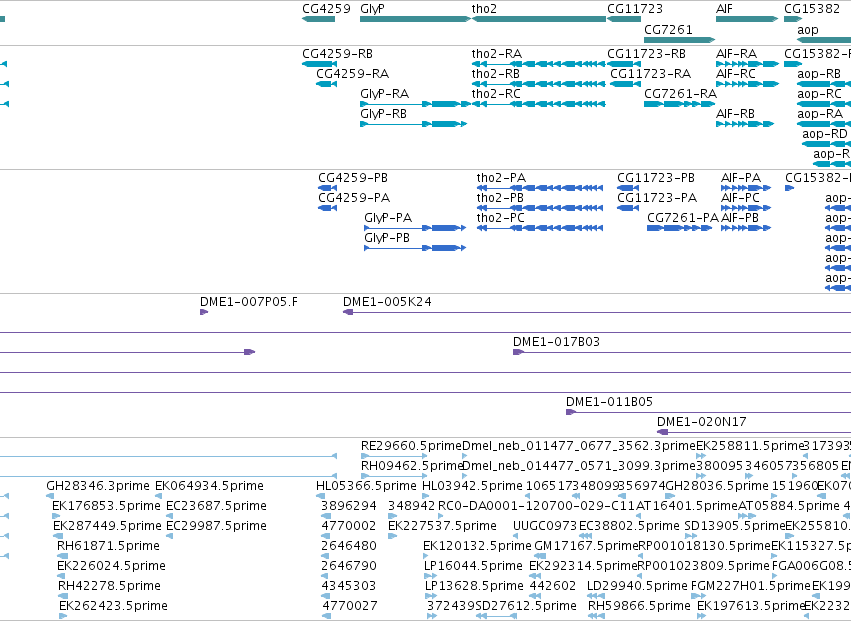Click the AIF-PA protein label
Image resolution: width=851 pixels, height=621 pixels.
point(741,178)
